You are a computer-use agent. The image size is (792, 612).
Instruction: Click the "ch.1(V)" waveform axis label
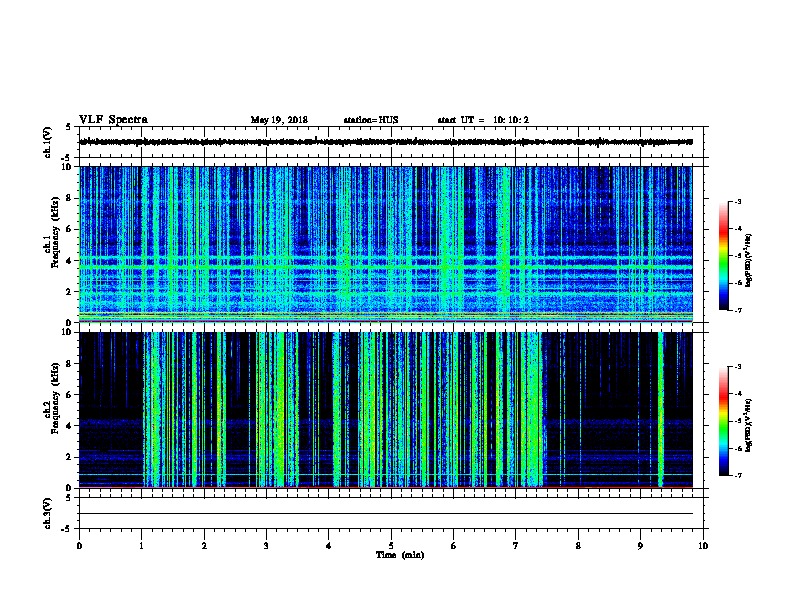pos(48,142)
